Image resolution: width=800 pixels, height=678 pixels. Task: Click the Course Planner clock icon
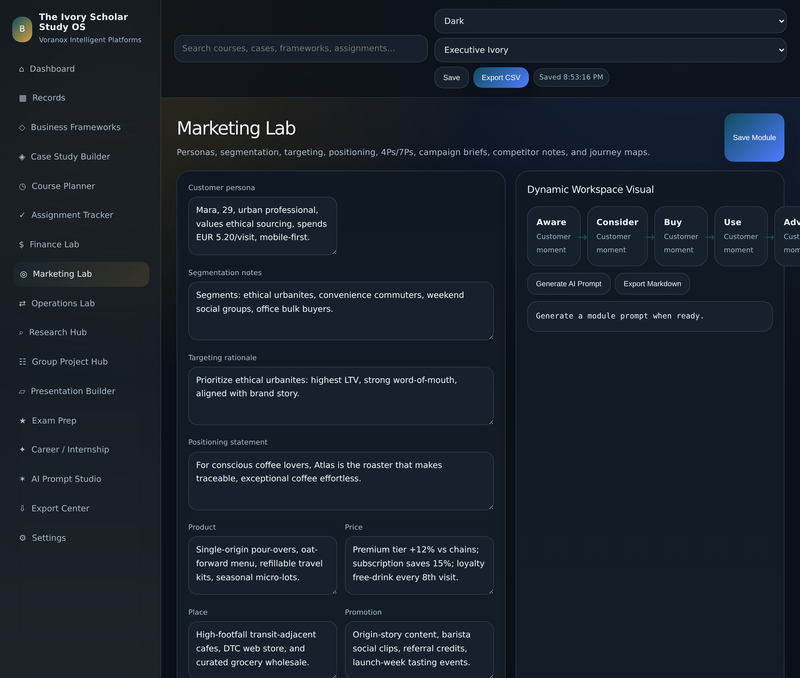pos(22,187)
